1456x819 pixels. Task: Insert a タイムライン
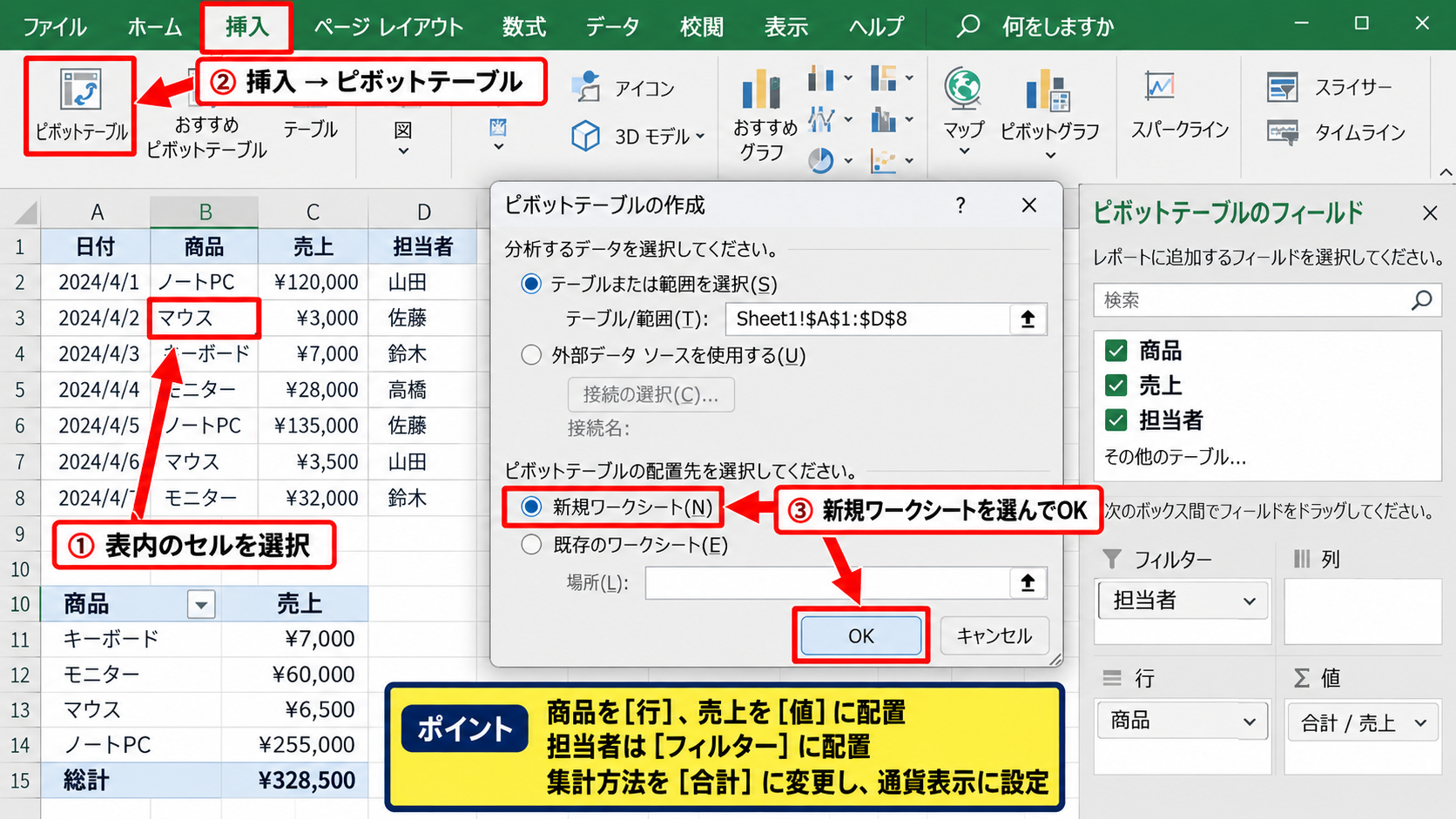(x=1335, y=132)
